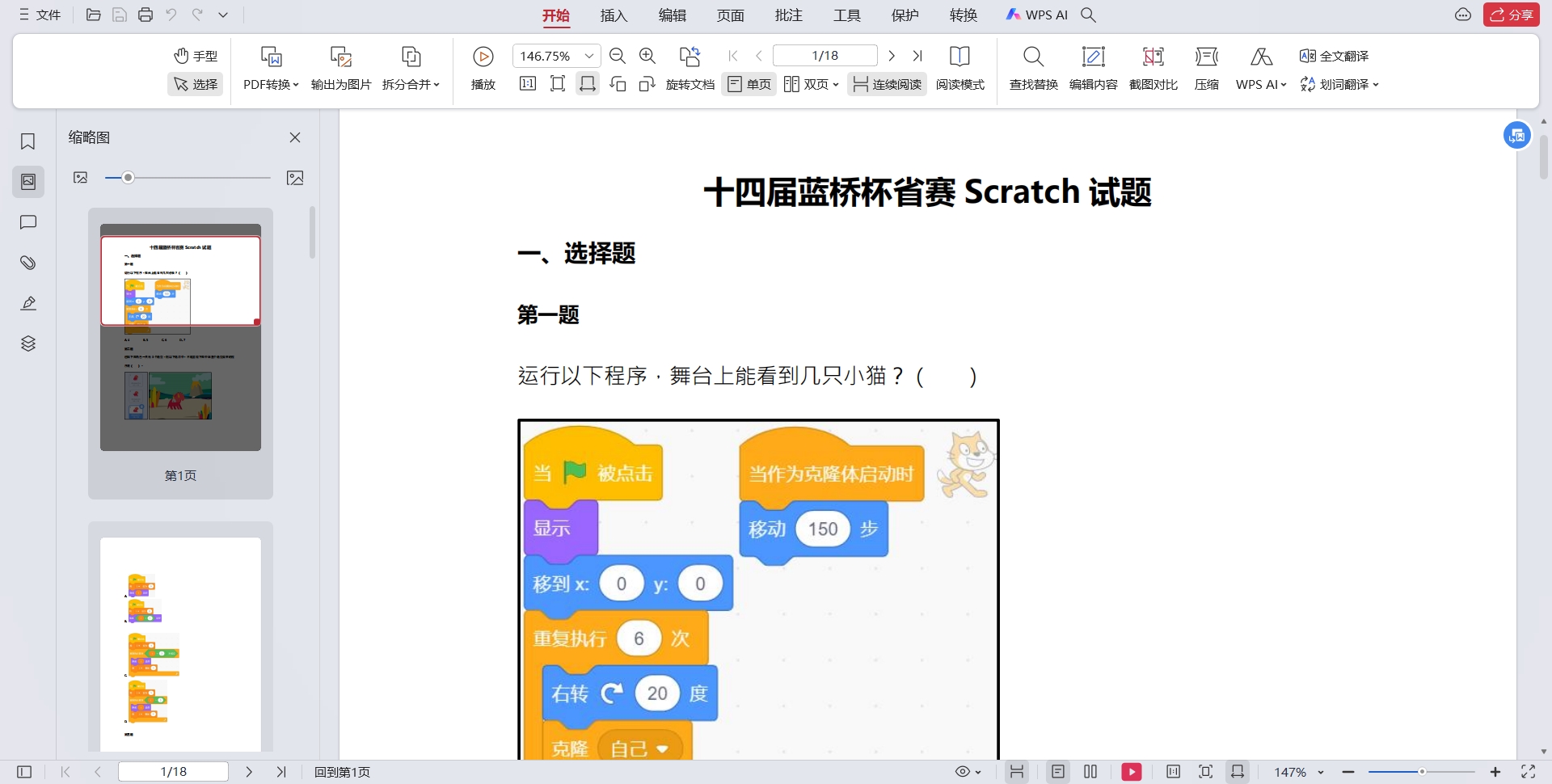1552x784 pixels.
Task: Toggle thumbnail panel in left sidebar
Action: coord(28,182)
